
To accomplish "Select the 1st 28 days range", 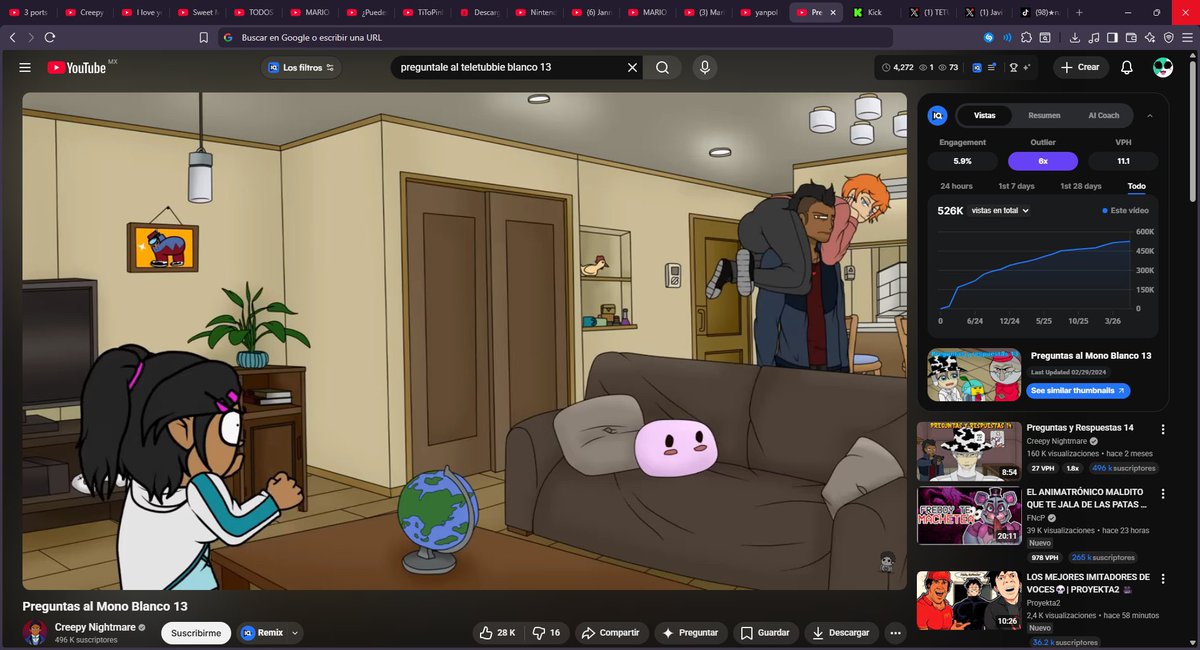I will [x=1081, y=186].
